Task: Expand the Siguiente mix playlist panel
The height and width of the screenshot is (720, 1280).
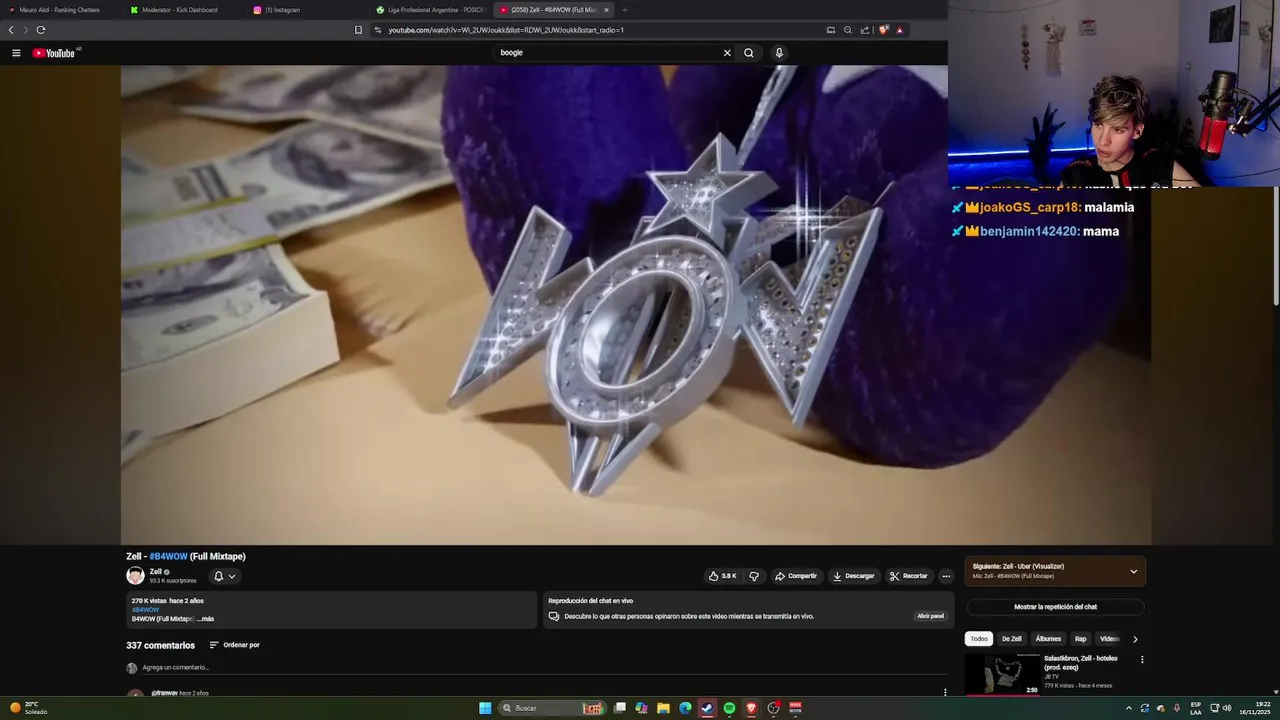Action: [1133, 572]
